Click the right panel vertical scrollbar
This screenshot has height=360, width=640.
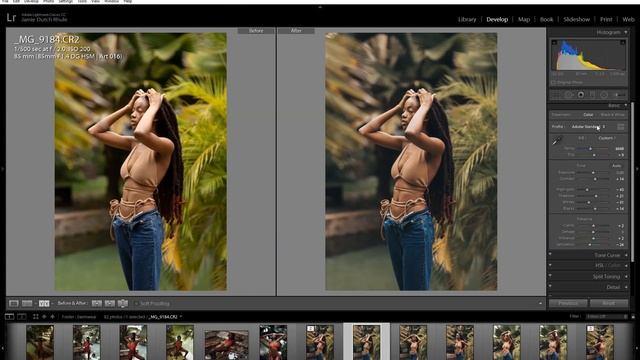632,182
